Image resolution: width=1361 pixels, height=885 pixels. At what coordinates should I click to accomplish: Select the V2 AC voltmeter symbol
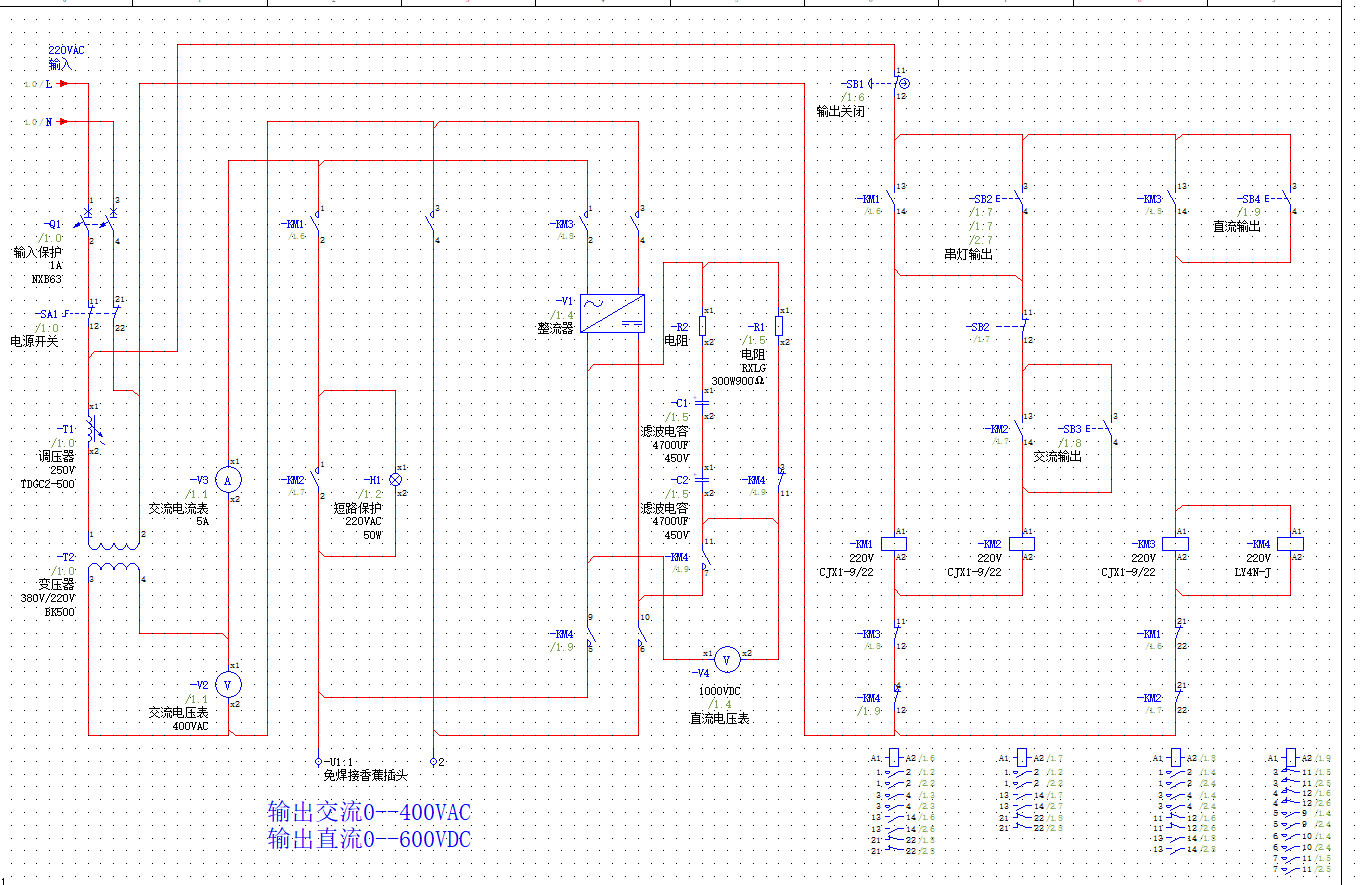(229, 684)
